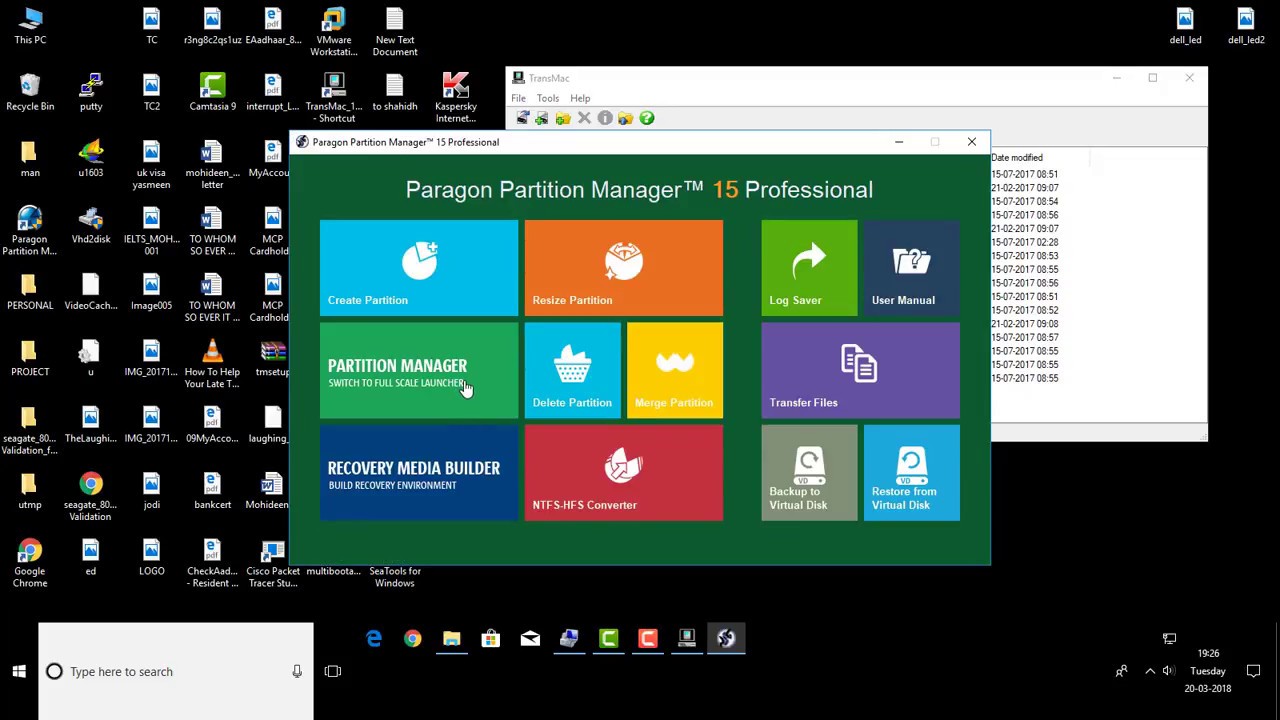Select New Text Document desktop file
The image size is (1280, 720).
[395, 32]
